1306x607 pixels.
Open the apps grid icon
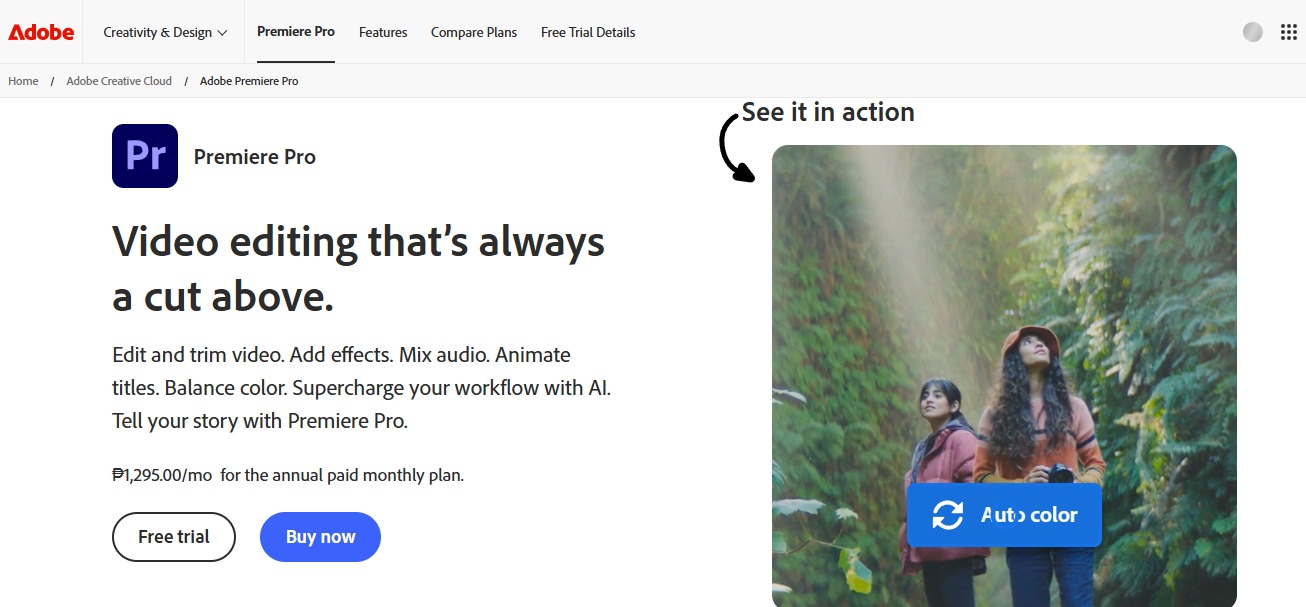(1289, 32)
